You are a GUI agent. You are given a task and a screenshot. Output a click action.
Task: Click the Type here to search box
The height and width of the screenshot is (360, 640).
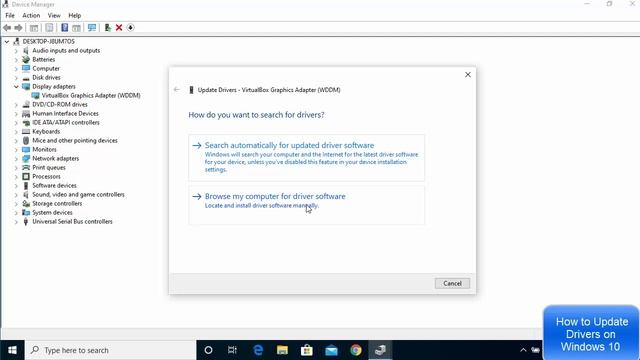tap(111, 350)
